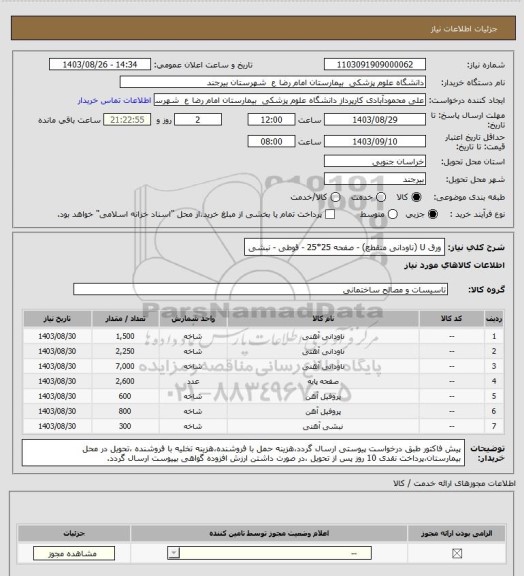The image size is (524, 576).
Task: Click the deadline time field 12:00
Action: pos(271,120)
